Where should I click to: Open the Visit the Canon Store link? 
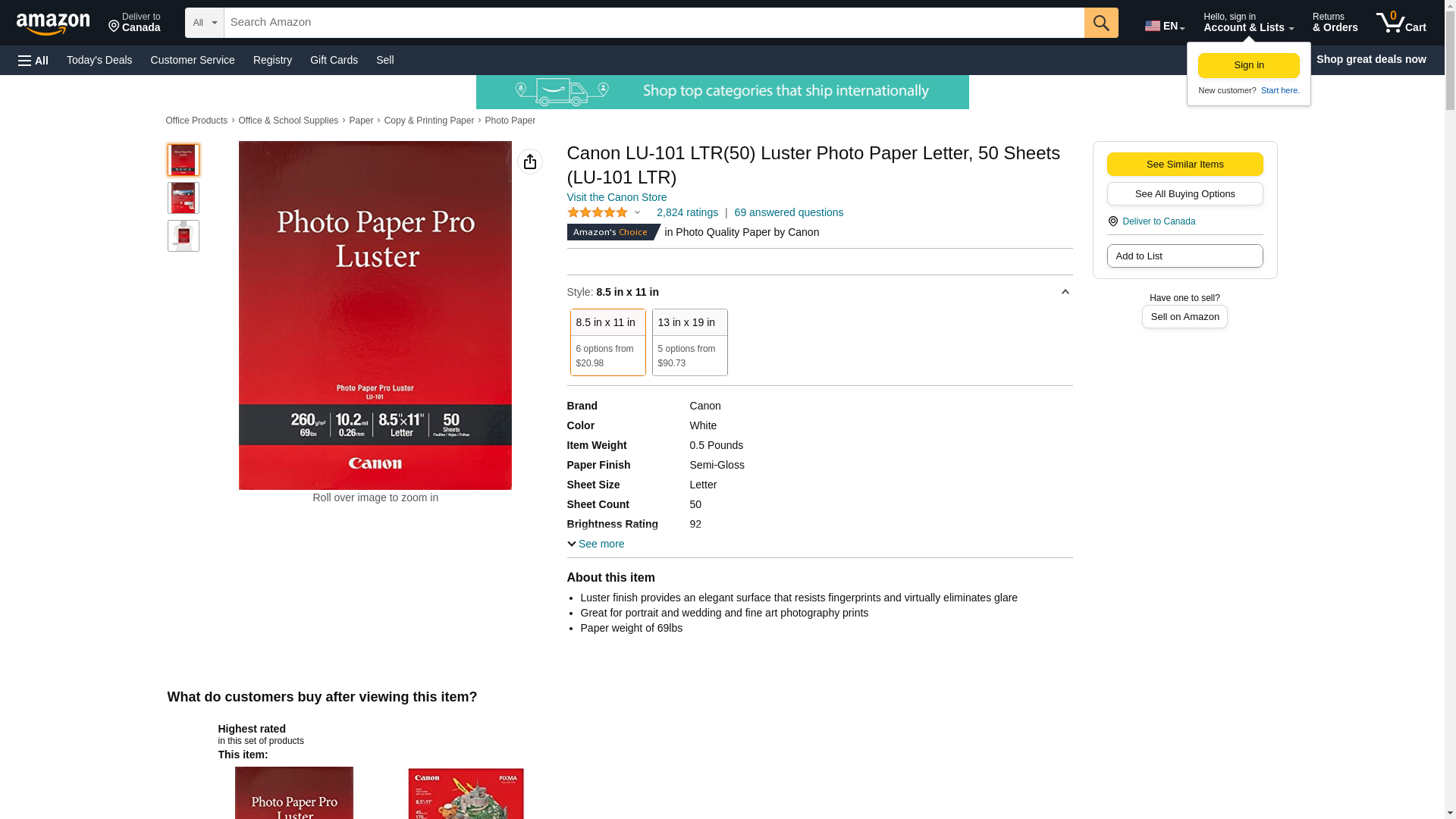pyautogui.click(x=617, y=197)
